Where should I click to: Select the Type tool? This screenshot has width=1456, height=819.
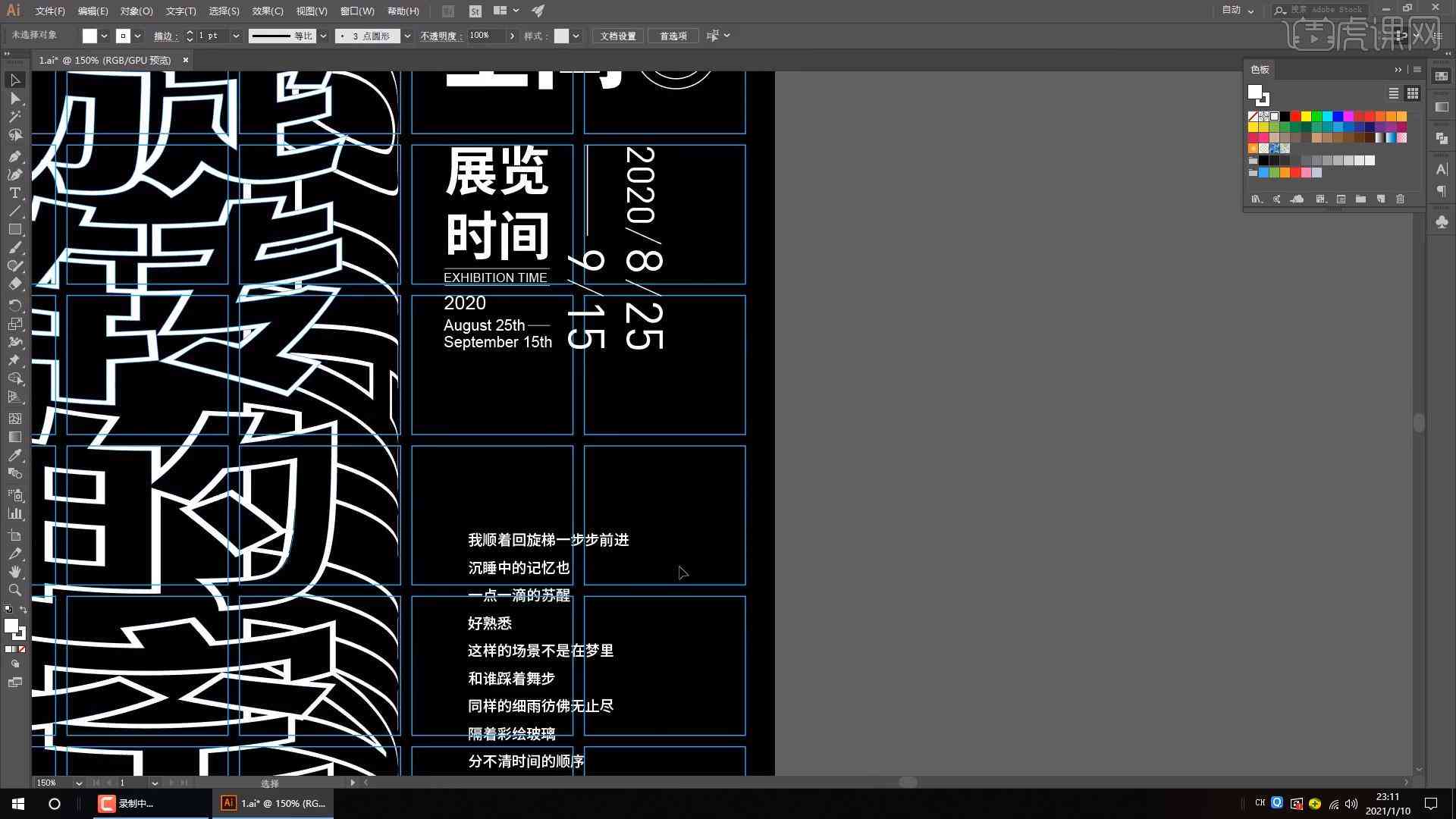(x=14, y=193)
